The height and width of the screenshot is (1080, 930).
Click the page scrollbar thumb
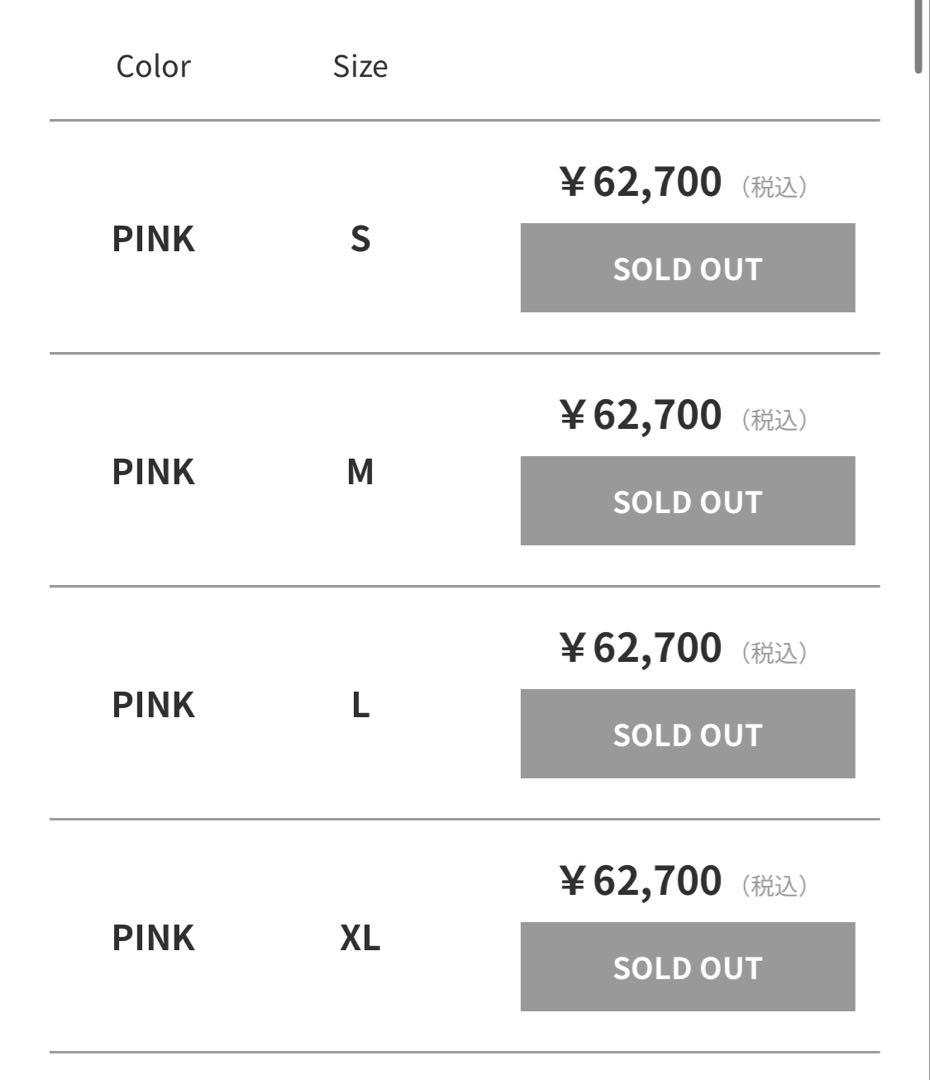click(x=918, y=35)
